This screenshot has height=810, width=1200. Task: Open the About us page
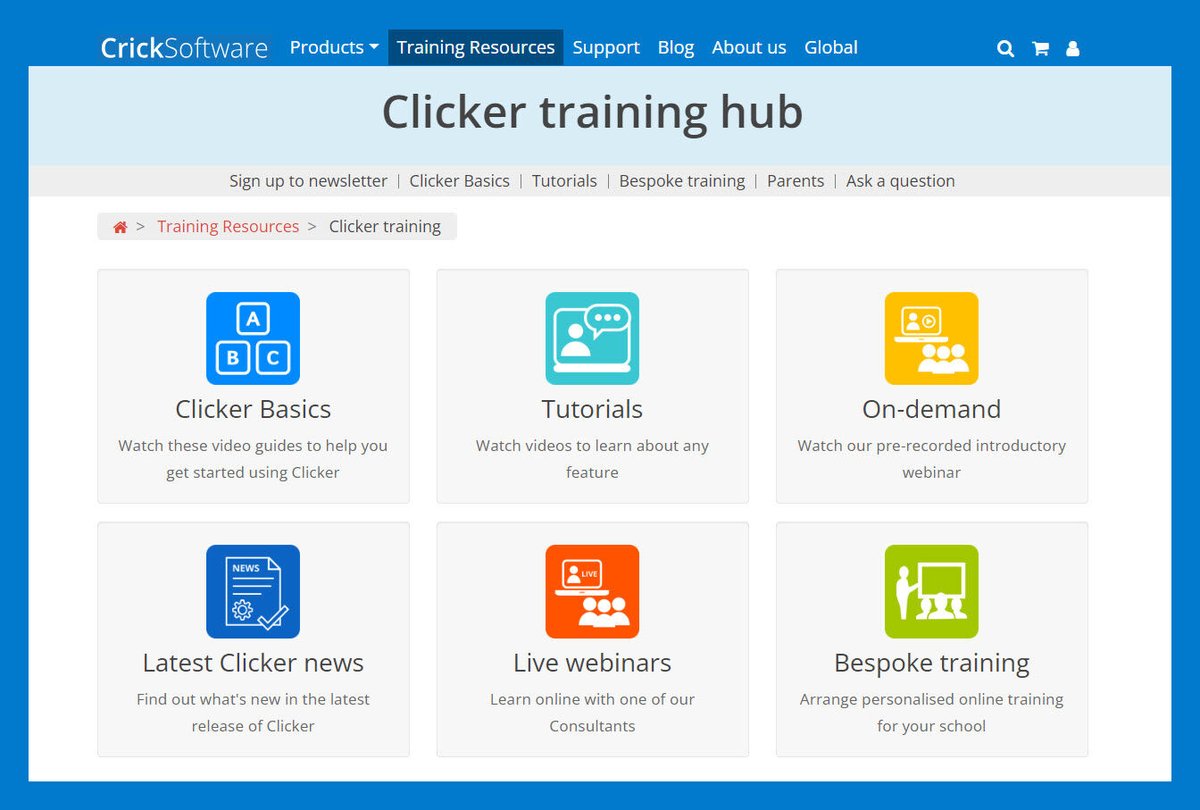point(749,47)
